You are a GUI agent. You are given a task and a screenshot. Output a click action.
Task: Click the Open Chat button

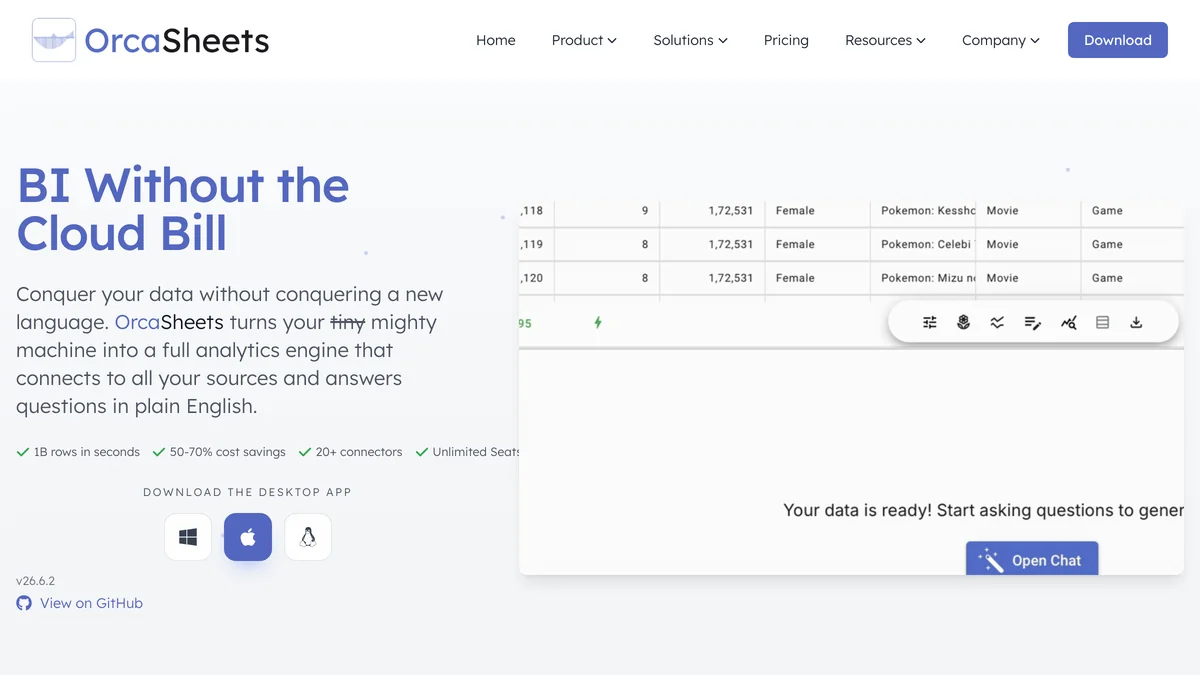[1032, 559]
